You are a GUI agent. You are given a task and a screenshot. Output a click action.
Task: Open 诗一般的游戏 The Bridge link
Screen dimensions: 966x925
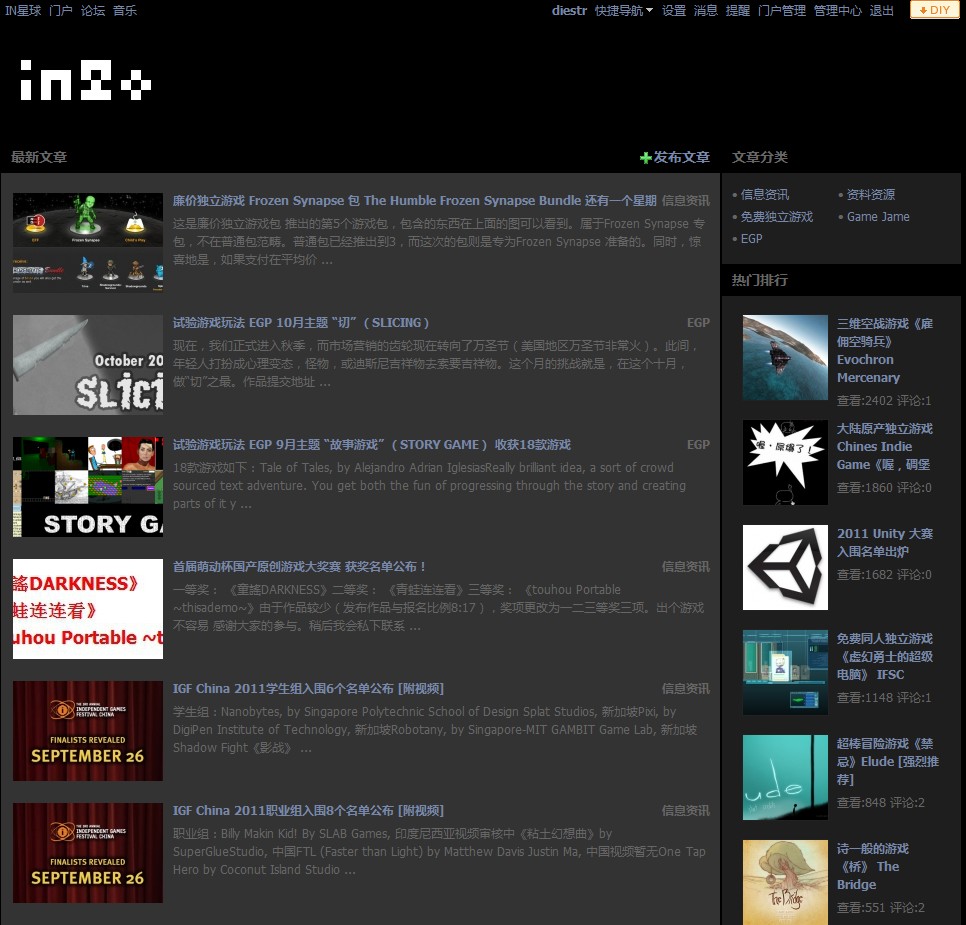pos(872,866)
